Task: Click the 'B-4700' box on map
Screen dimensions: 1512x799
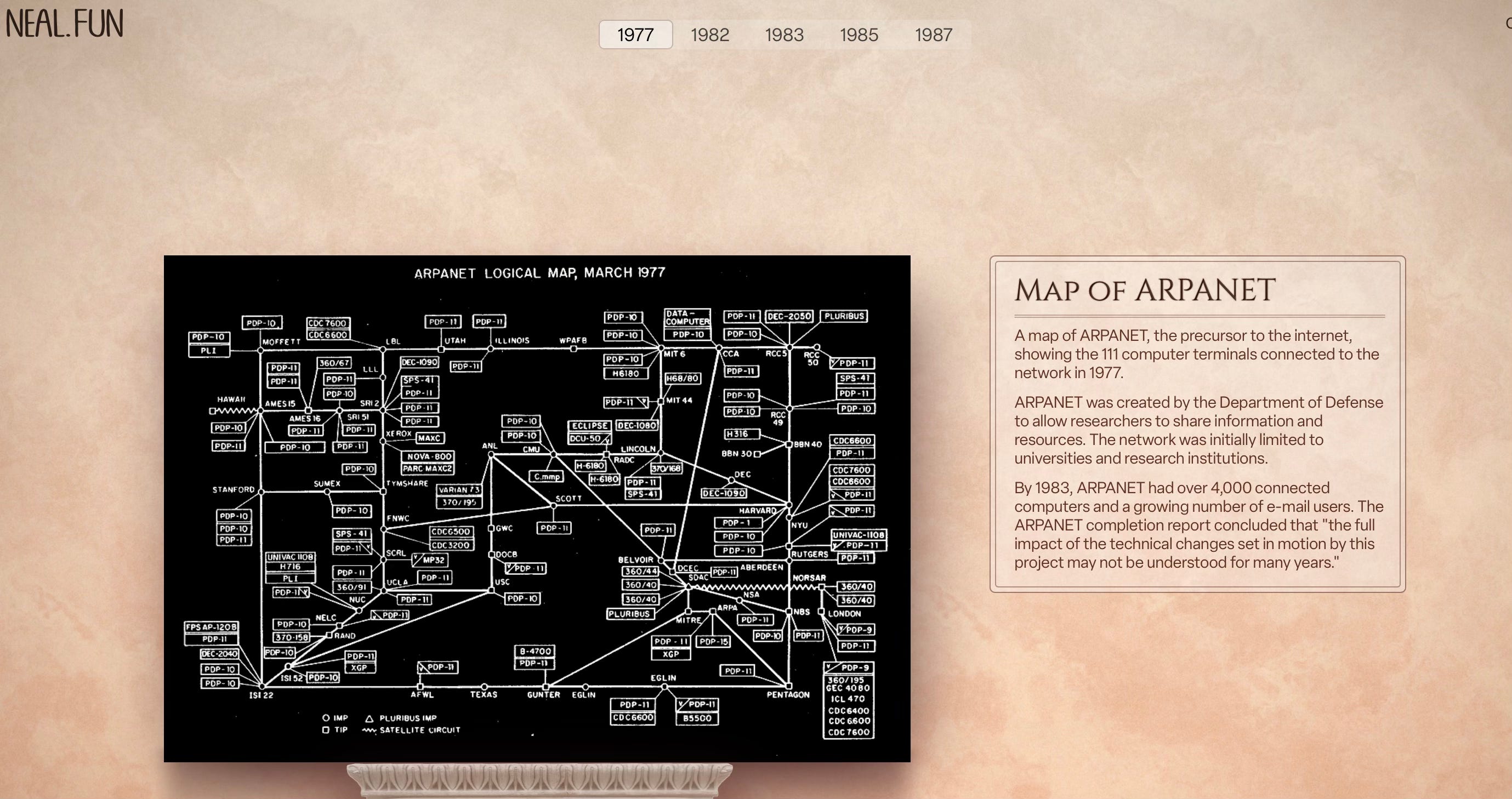Action: pyautogui.click(x=535, y=651)
